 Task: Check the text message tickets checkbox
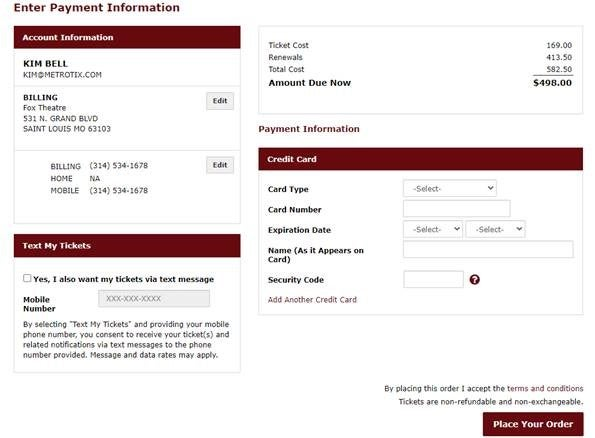pos(27,278)
